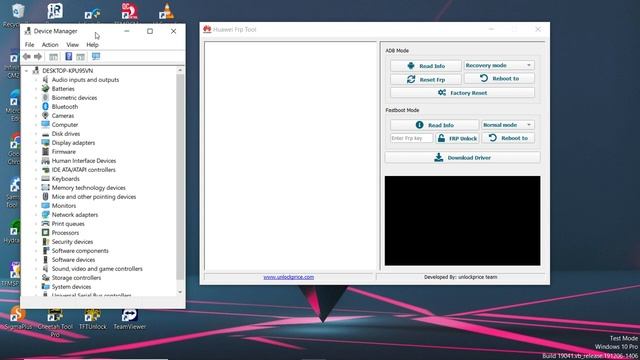Expand the Disk drives node

coord(36,134)
